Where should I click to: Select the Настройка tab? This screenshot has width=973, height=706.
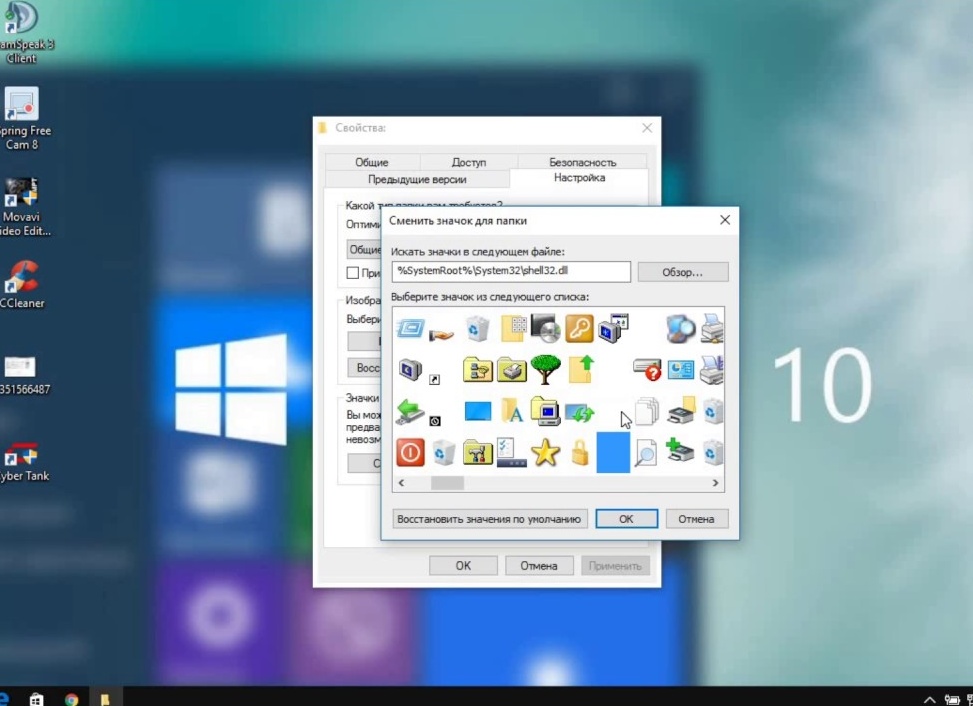click(x=579, y=178)
